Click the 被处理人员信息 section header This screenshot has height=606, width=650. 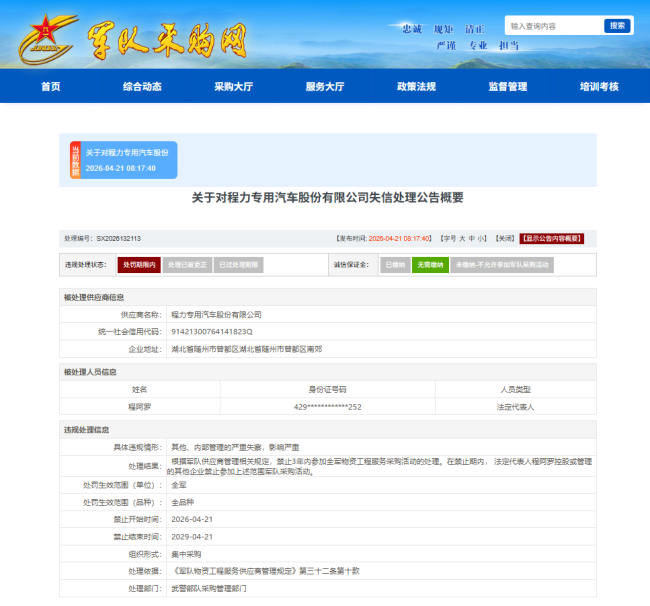(90, 372)
